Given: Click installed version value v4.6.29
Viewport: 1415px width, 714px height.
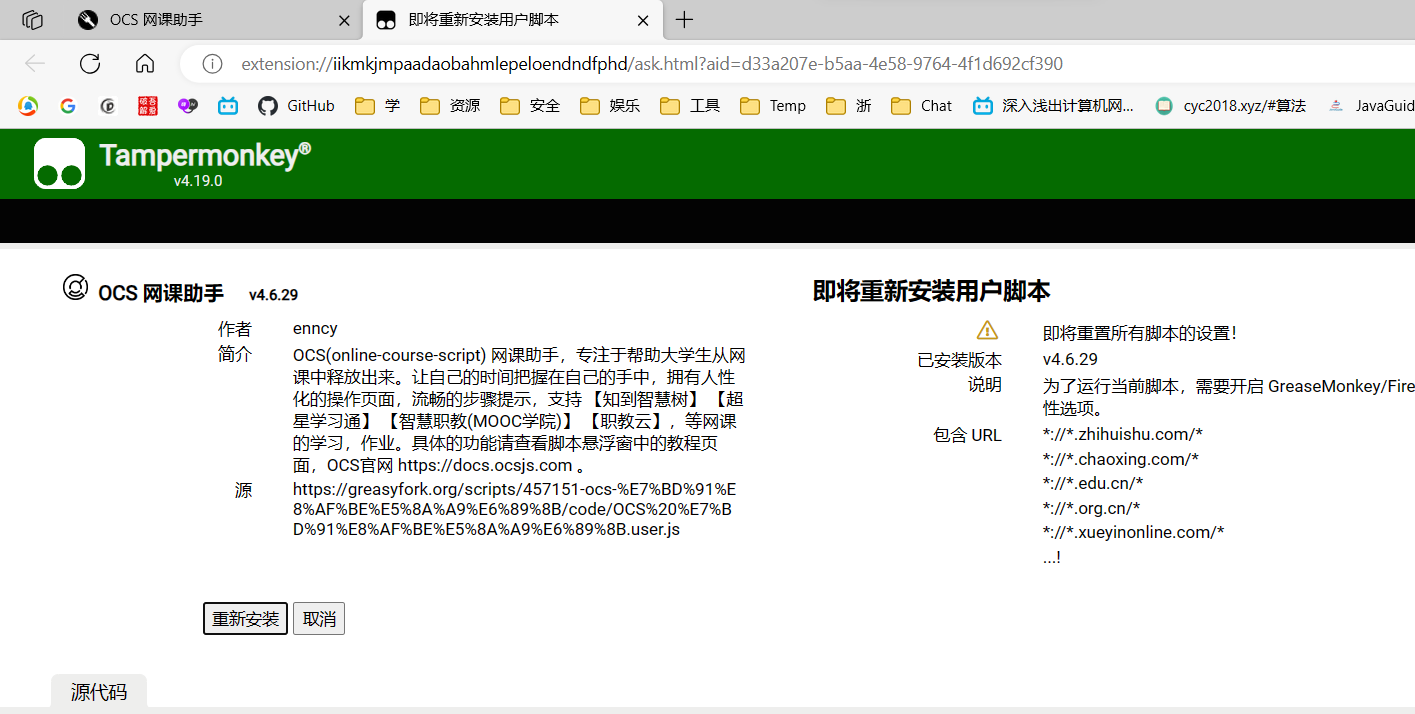Looking at the screenshot, I should [x=1070, y=360].
